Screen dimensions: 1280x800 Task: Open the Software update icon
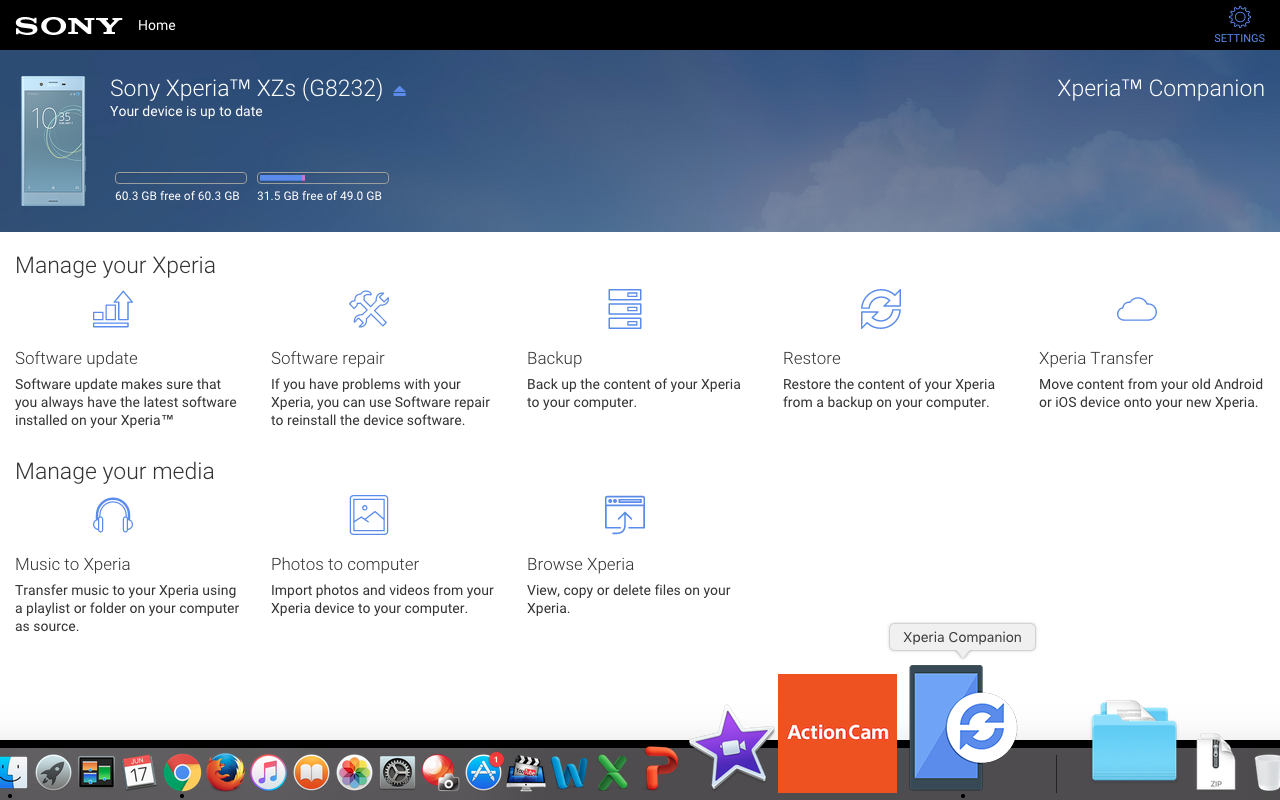pos(113,309)
